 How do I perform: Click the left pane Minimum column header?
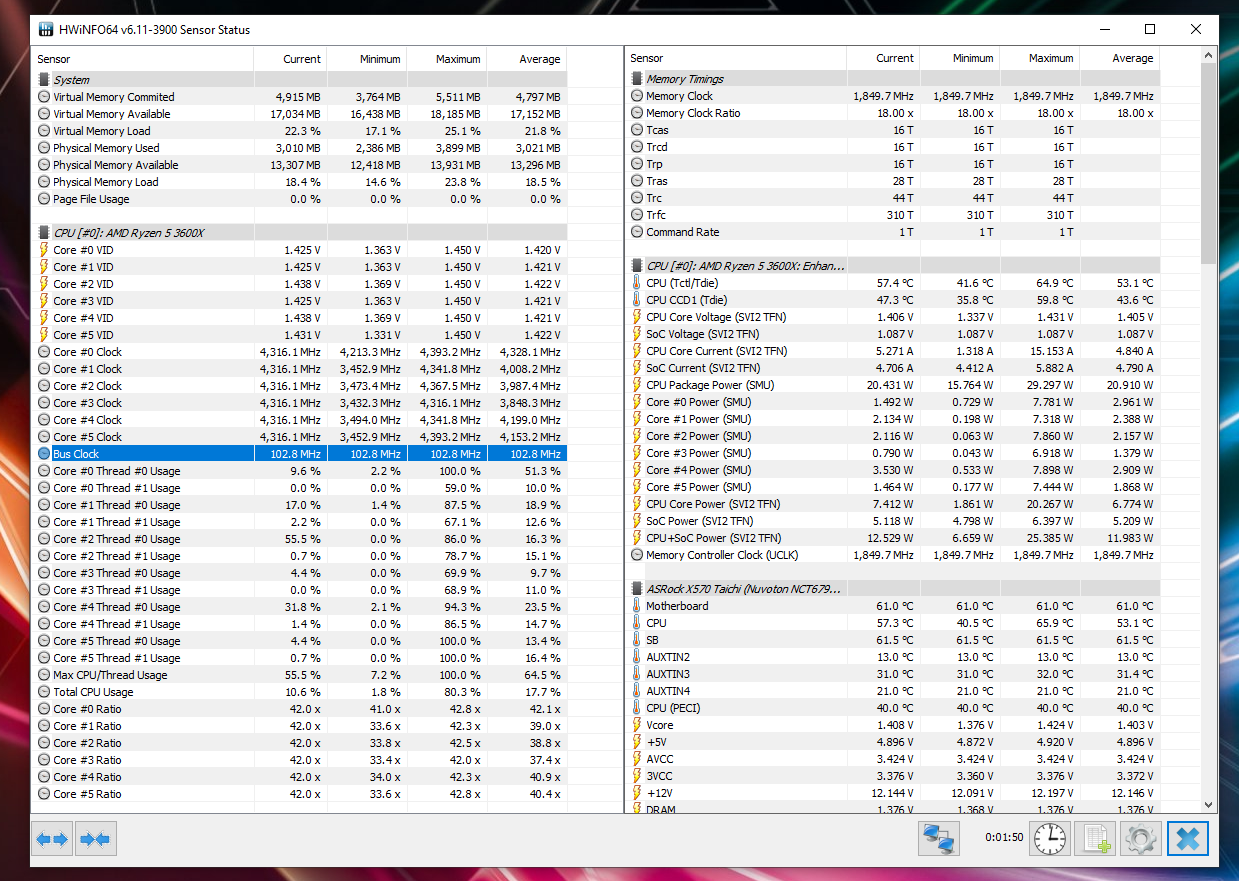367,59
